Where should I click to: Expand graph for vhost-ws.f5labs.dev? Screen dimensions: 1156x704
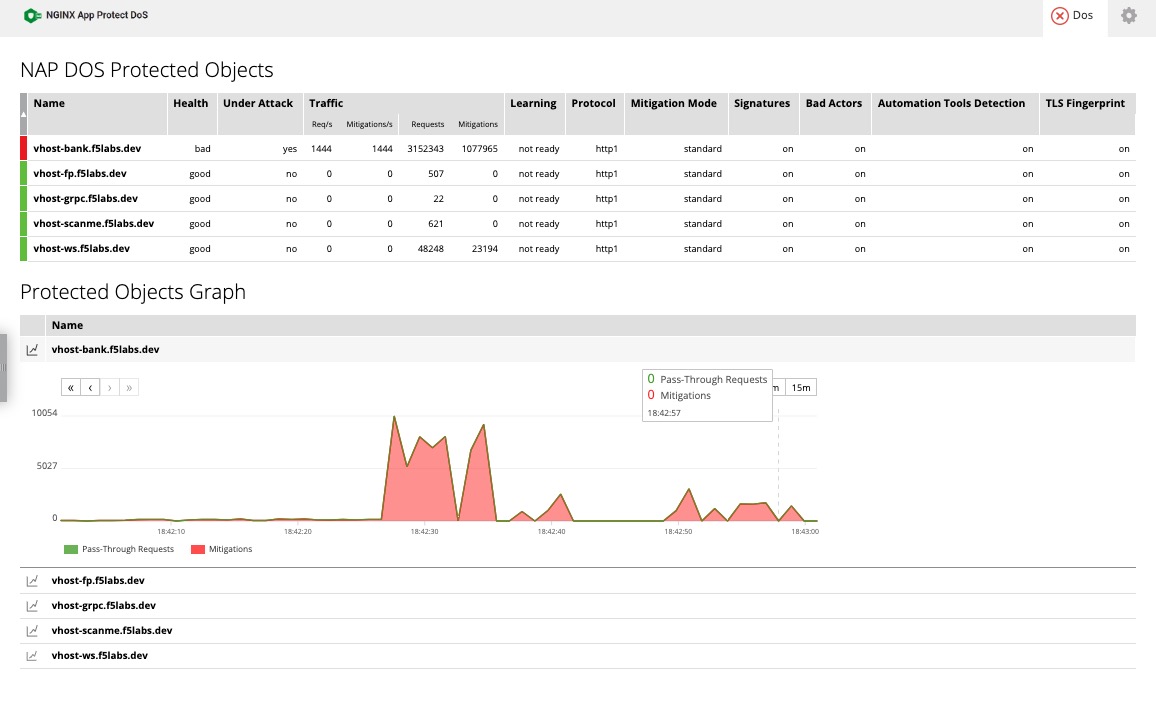pyautogui.click(x=32, y=656)
